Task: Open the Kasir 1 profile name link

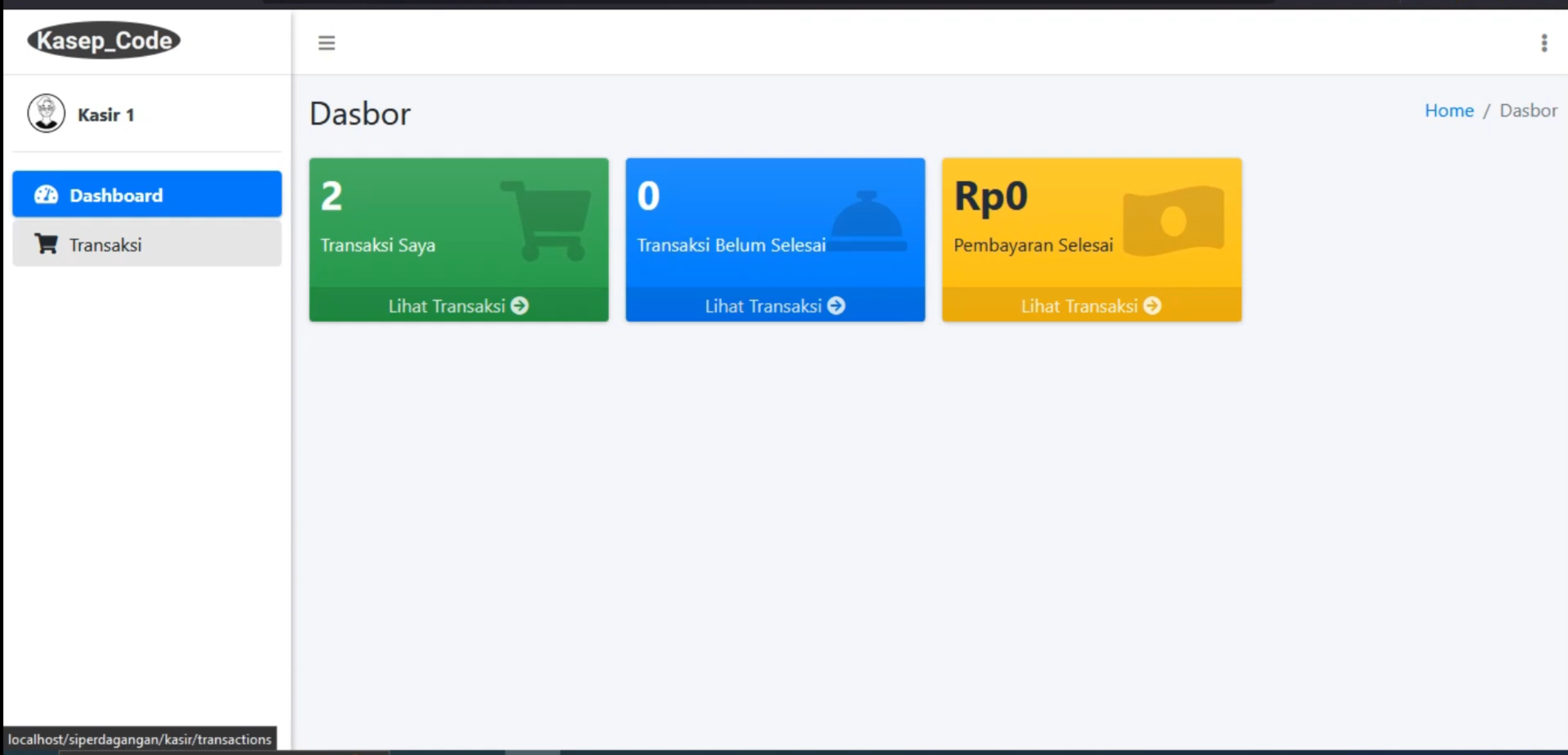Action: pos(106,115)
